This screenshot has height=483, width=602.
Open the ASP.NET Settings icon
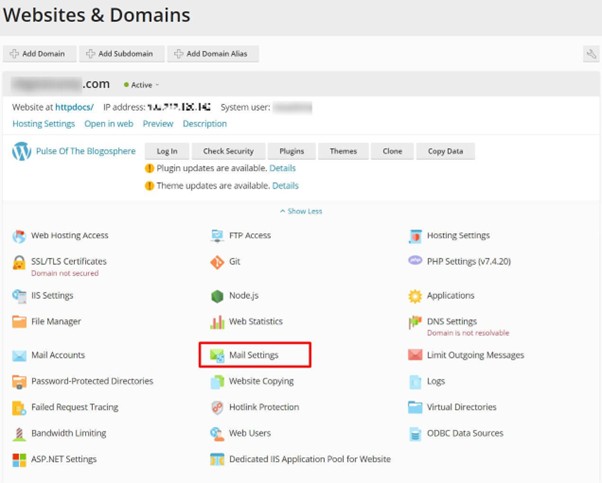point(19,460)
